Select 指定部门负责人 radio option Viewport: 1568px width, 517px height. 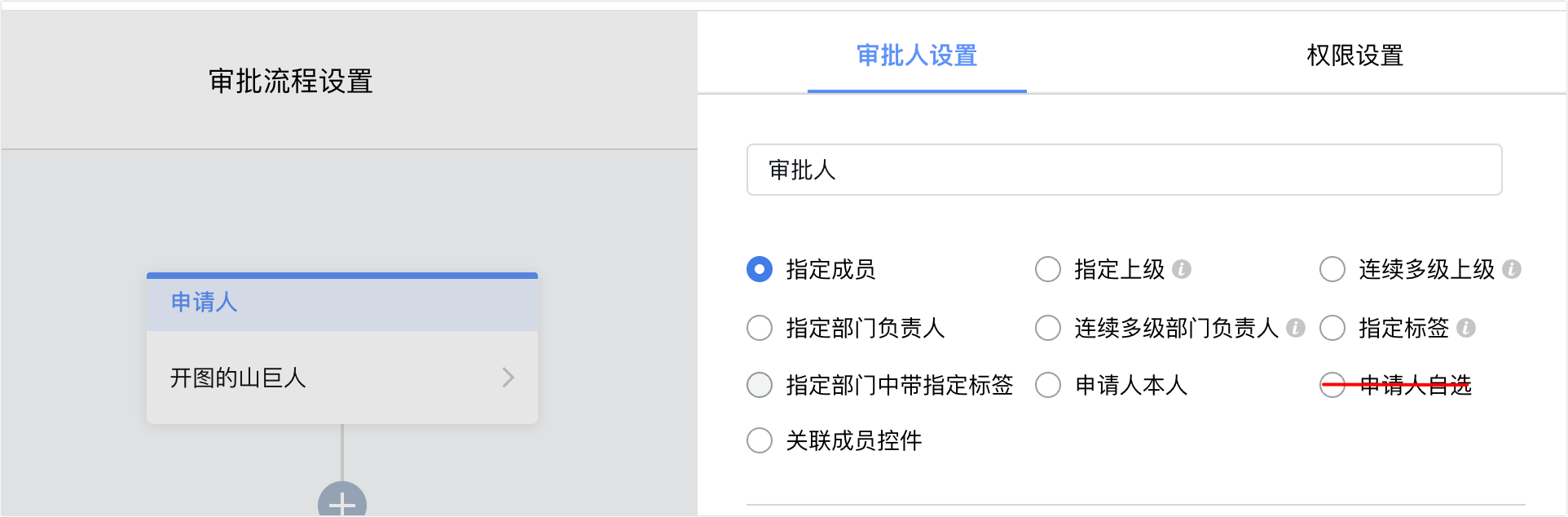760,328
